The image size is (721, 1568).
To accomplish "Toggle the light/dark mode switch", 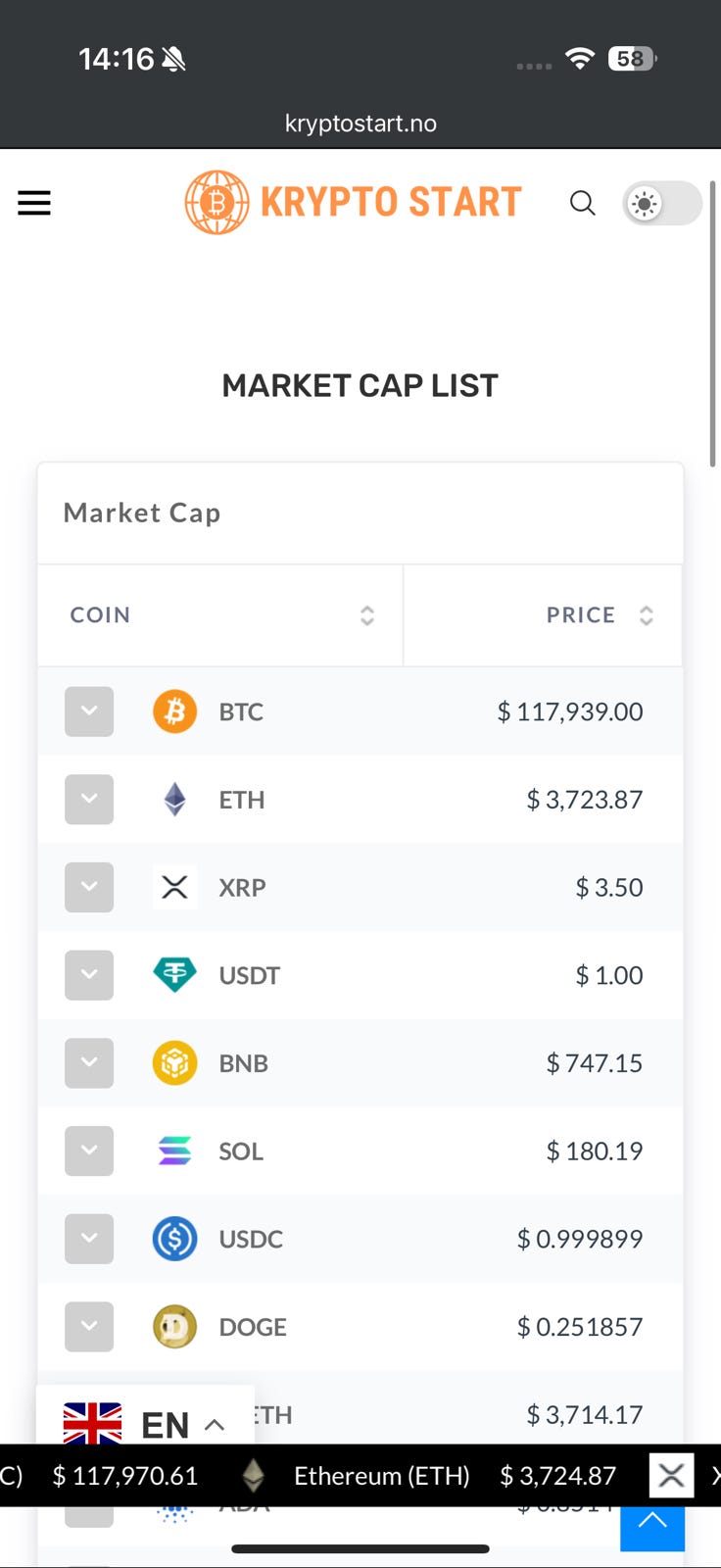I will click(x=662, y=204).
